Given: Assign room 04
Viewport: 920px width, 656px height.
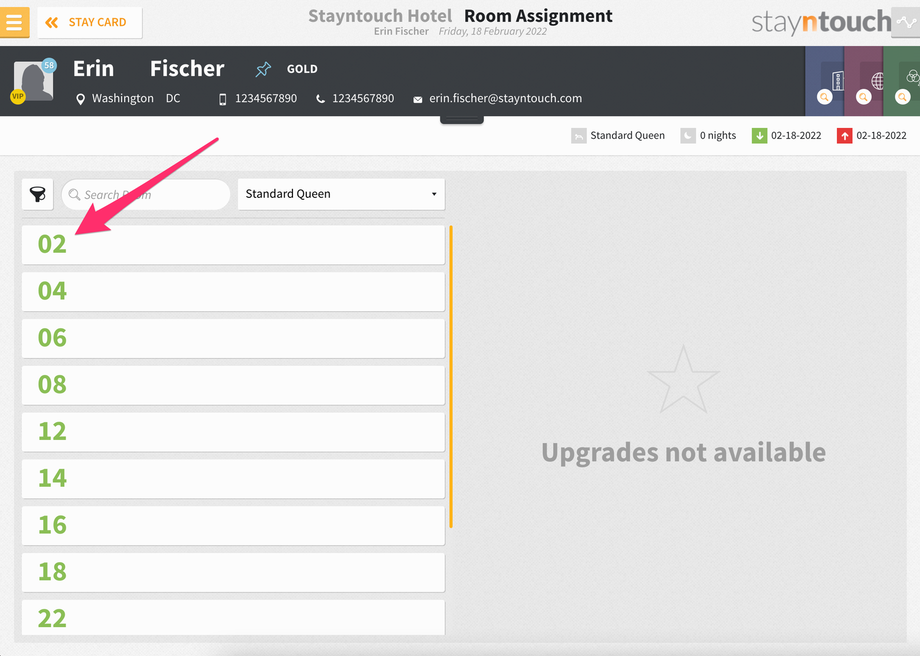Looking at the screenshot, I should [x=233, y=292].
